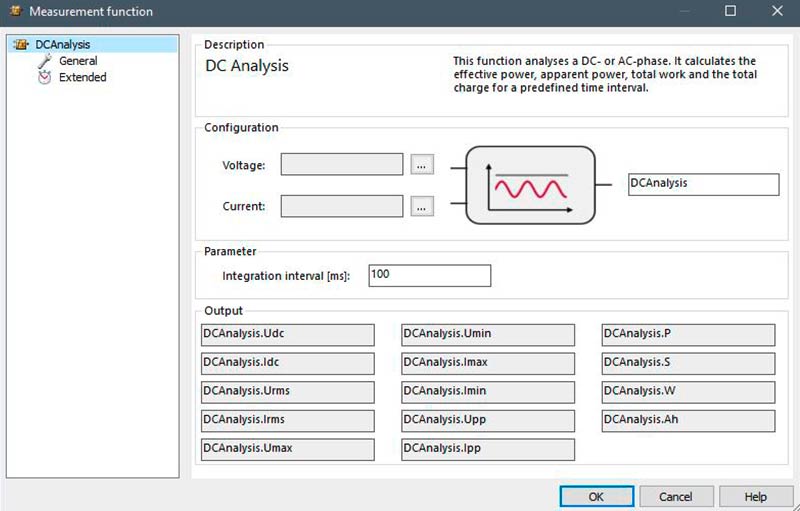Click the Extended clock icon
Screen dimensions: 800x511
point(45,78)
